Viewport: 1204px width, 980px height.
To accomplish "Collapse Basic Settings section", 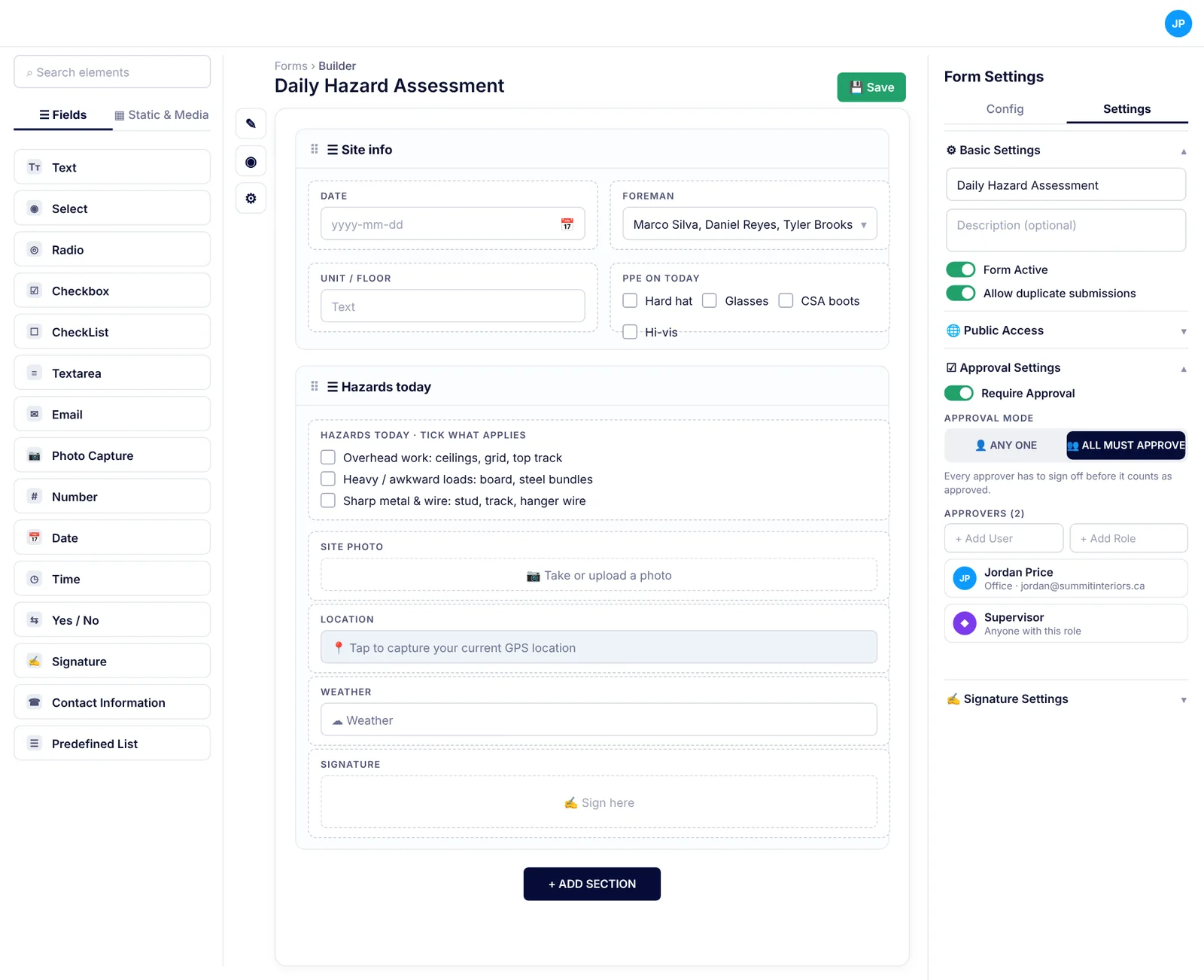I will coord(1183,151).
